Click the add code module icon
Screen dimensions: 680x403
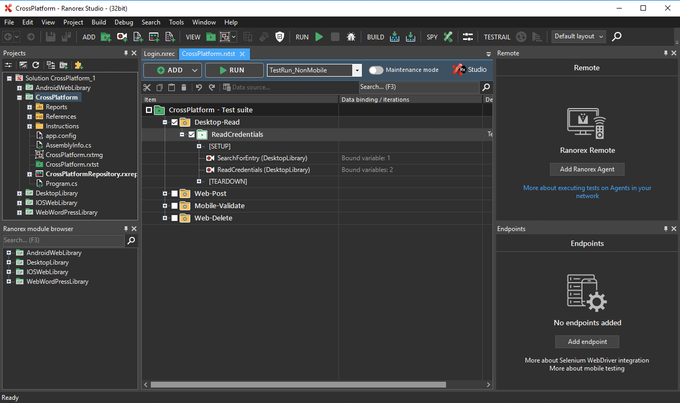(138, 37)
